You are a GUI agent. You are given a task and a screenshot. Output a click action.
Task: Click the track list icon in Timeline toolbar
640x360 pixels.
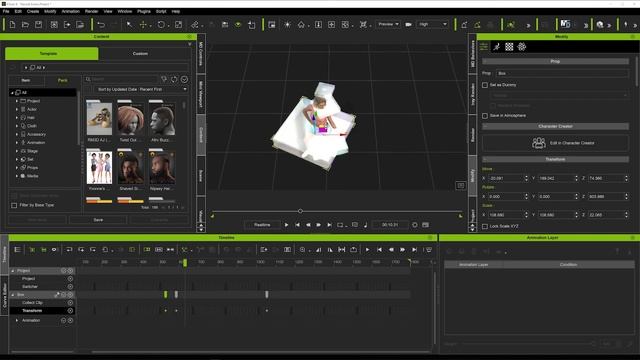click(x=18, y=249)
